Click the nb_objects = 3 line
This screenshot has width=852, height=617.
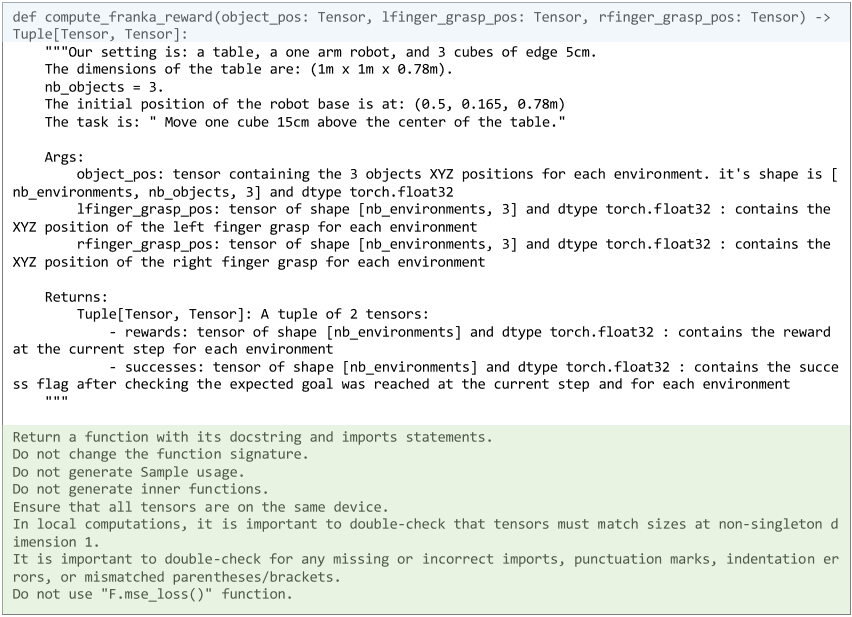coord(104,87)
